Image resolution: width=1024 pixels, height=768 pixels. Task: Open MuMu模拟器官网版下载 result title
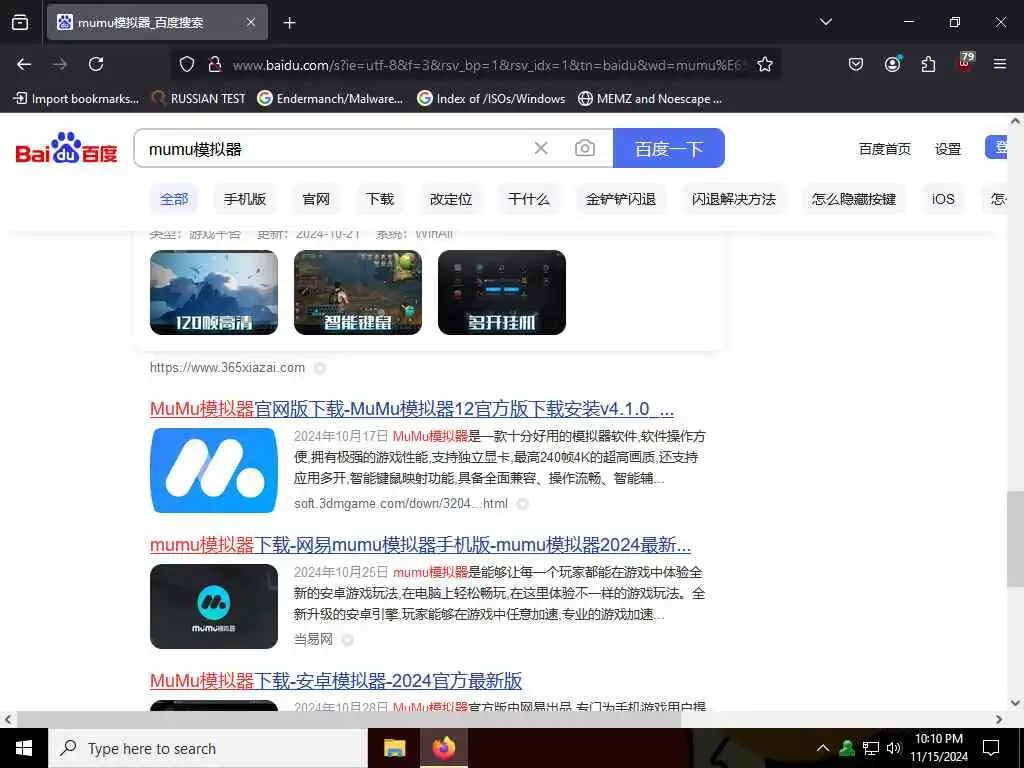pyautogui.click(x=411, y=409)
